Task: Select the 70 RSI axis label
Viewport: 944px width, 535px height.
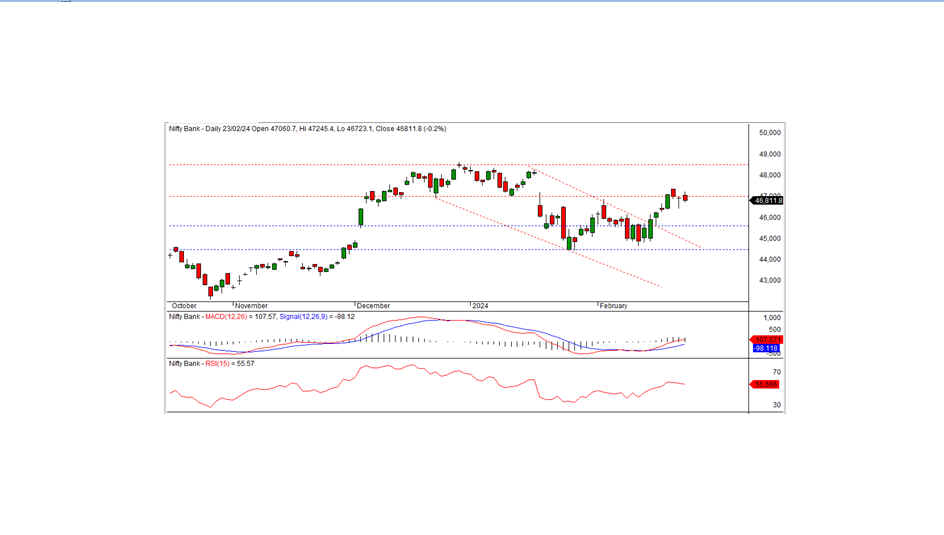Action: click(777, 373)
